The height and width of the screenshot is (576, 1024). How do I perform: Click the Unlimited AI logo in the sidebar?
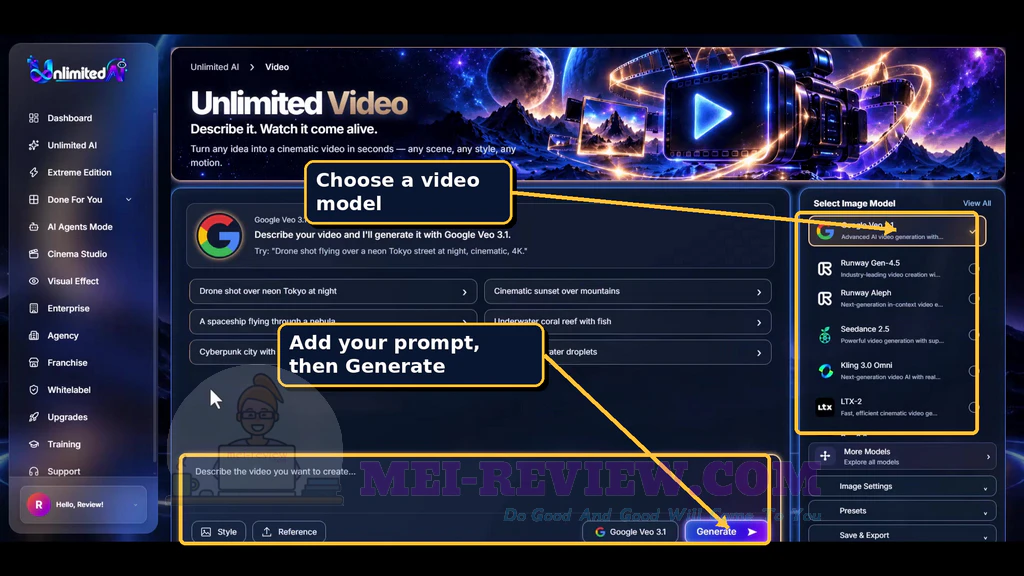coord(77,70)
